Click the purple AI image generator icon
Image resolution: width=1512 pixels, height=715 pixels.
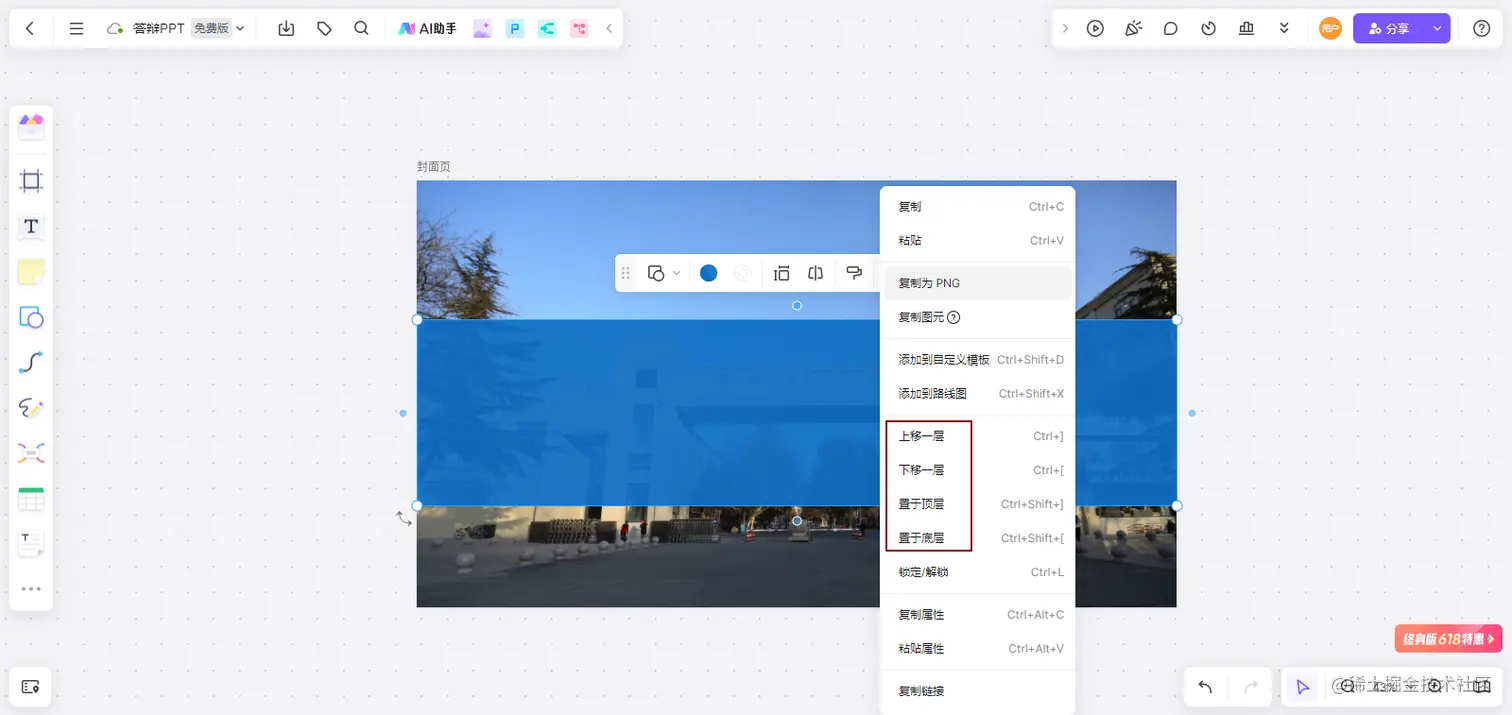coord(483,29)
